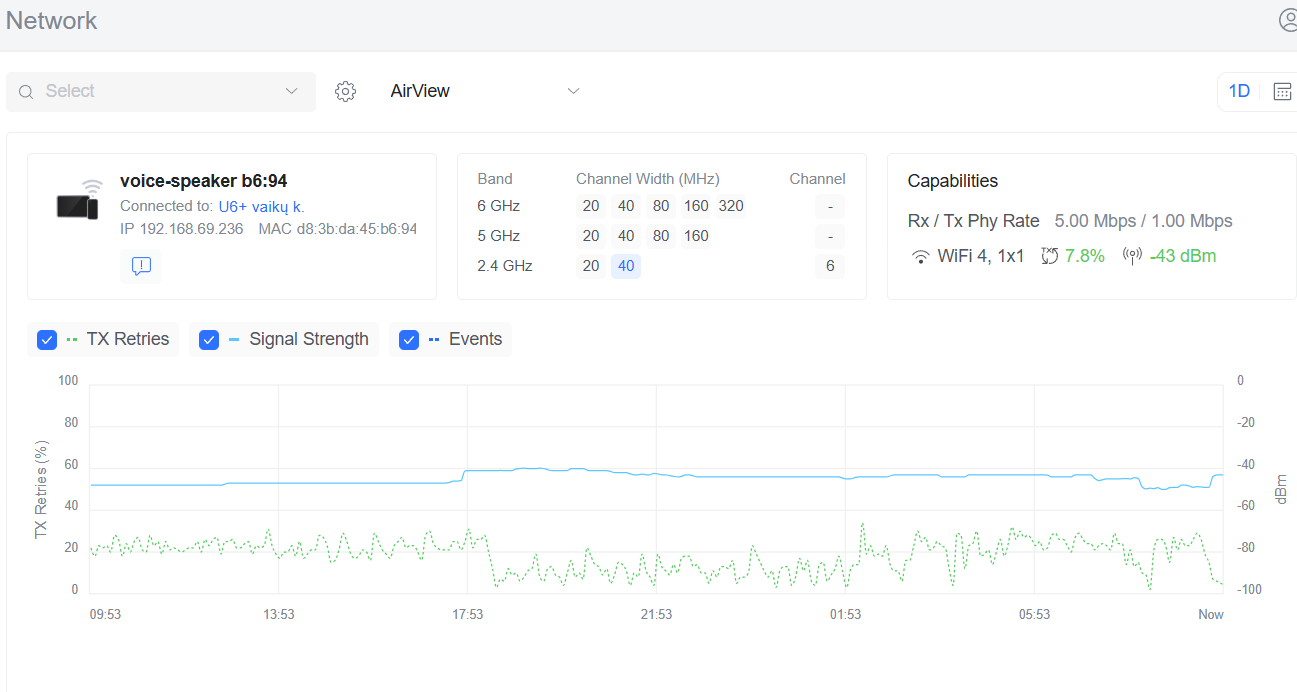This screenshot has height=692, width=1297.
Task: Click the dBm axis title
Action: [x=1280, y=489]
